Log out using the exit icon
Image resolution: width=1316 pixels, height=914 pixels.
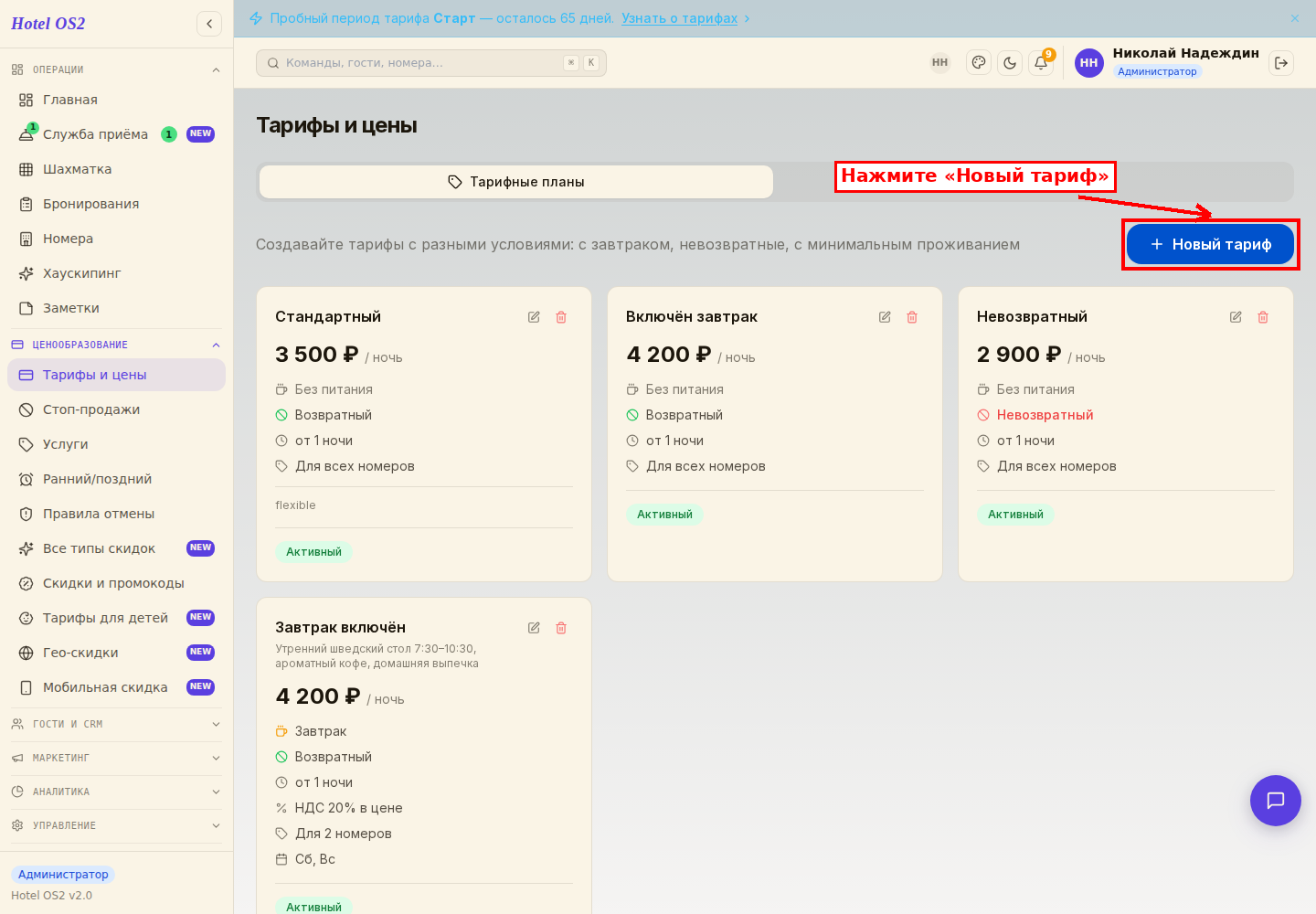1281,63
